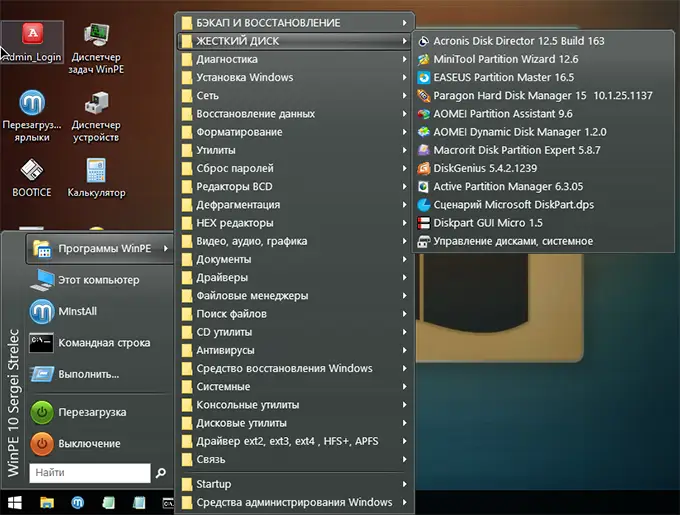The height and width of the screenshot is (515, 680).
Task: Launch MiniTool Partition Wizard 12.6
Action: point(505,59)
